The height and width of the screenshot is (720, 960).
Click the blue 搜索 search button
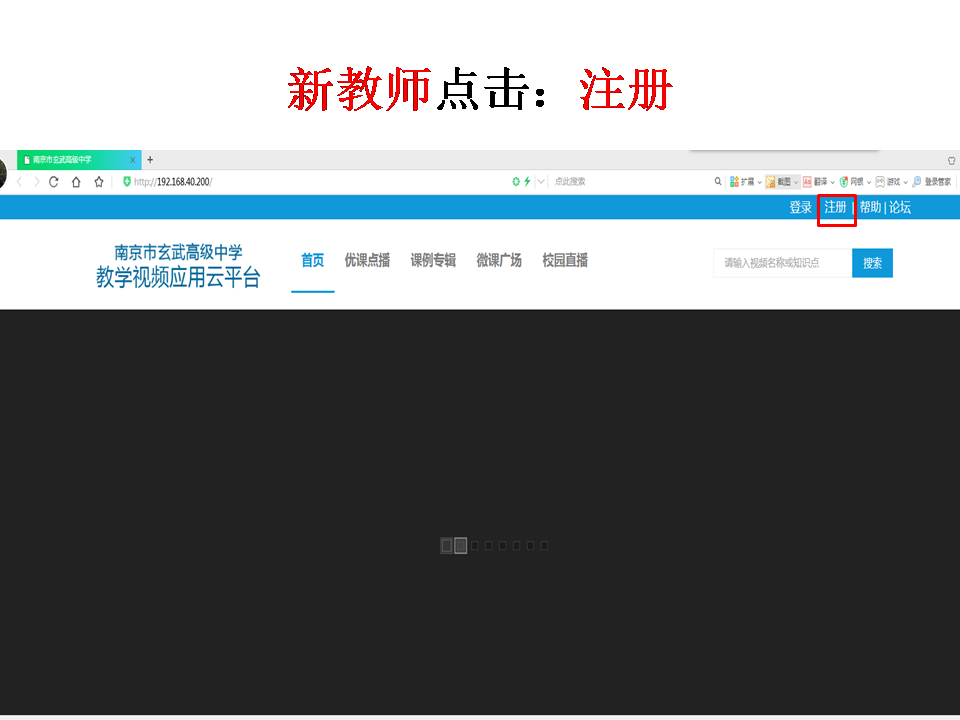click(x=872, y=263)
